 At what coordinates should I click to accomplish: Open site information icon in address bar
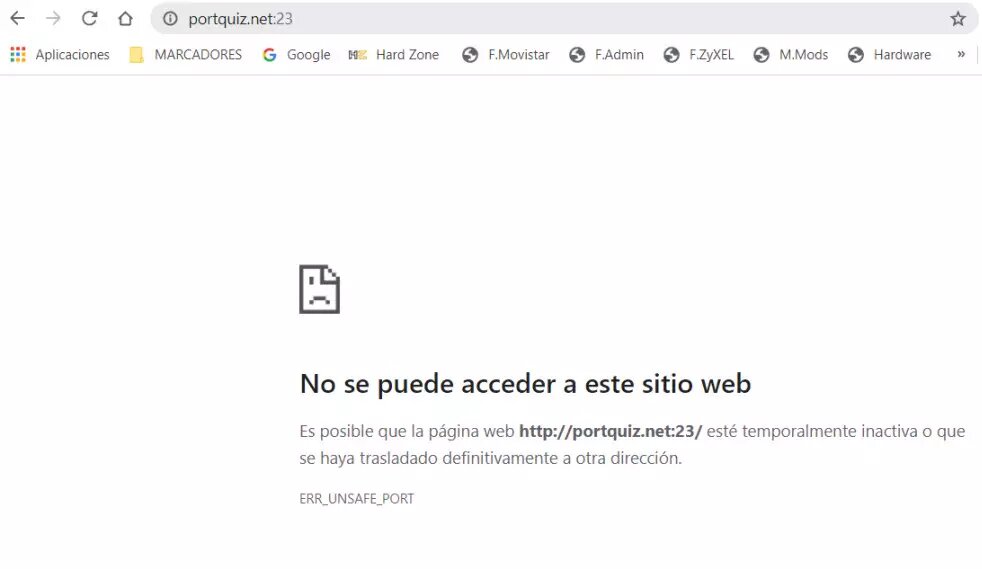click(x=170, y=18)
